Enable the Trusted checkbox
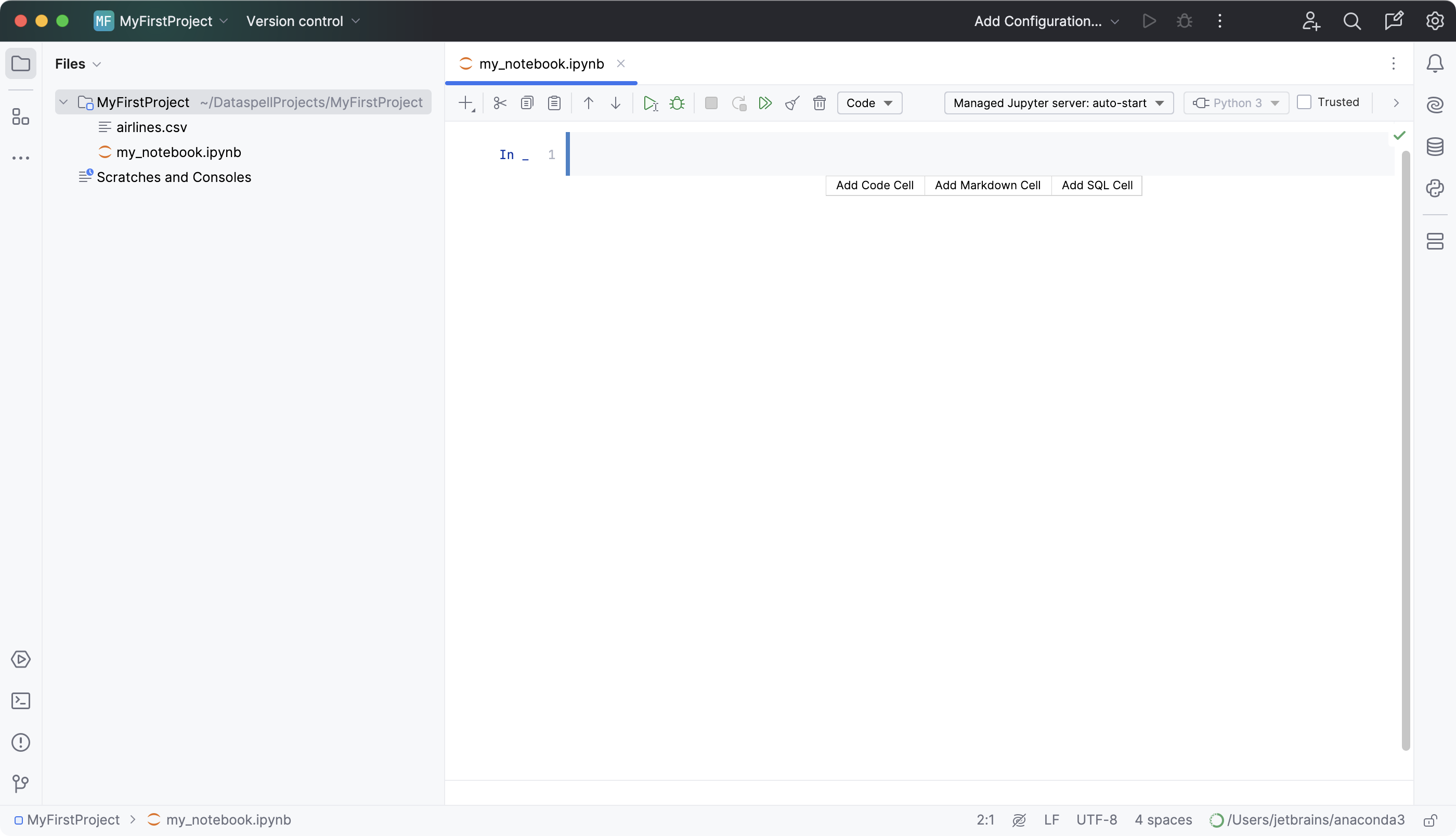The width and height of the screenshot is (1456, 836). tap(1305, 102)
